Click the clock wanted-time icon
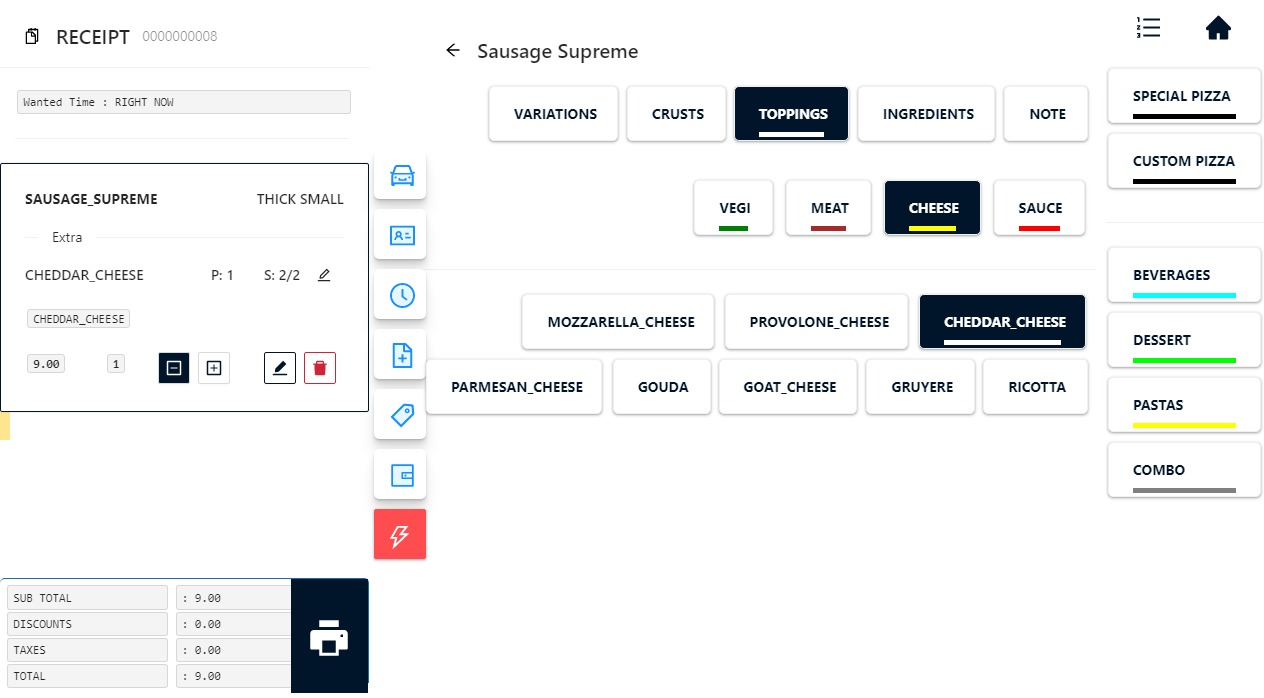Viewport: 1264px width, 698px height. tap(400, 295)
